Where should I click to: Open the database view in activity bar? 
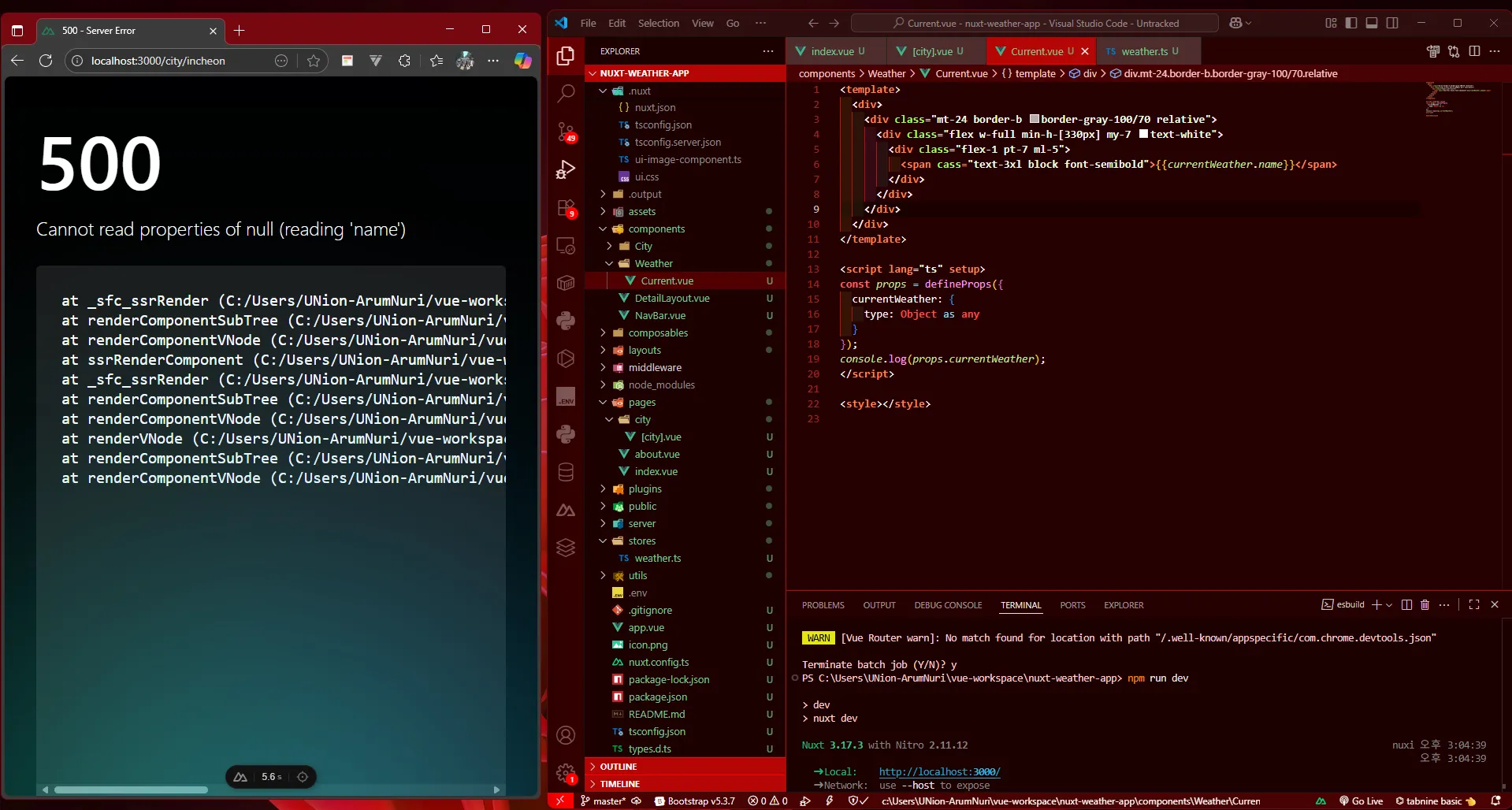pos(566,472)
